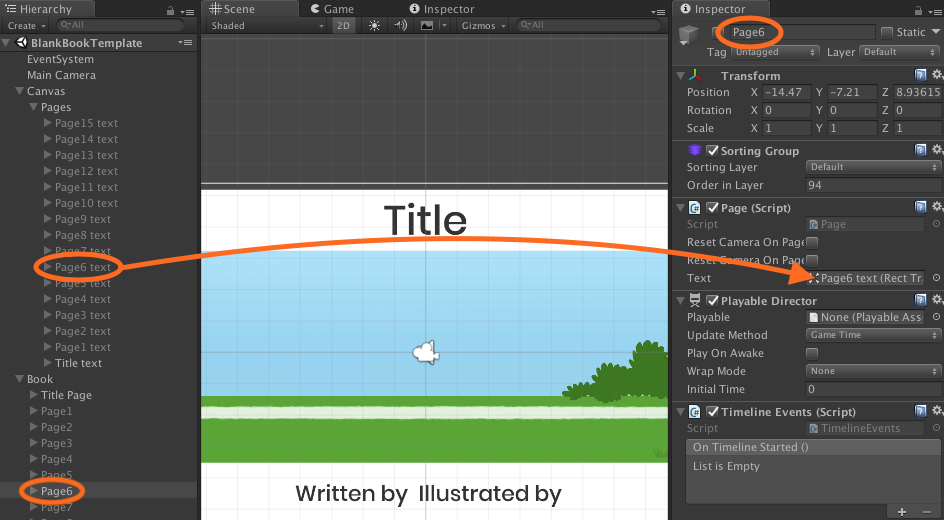Viewport: 944px width, 520px height.
Task: Select Main Camera in hierarchy
Action: [61, 75]
